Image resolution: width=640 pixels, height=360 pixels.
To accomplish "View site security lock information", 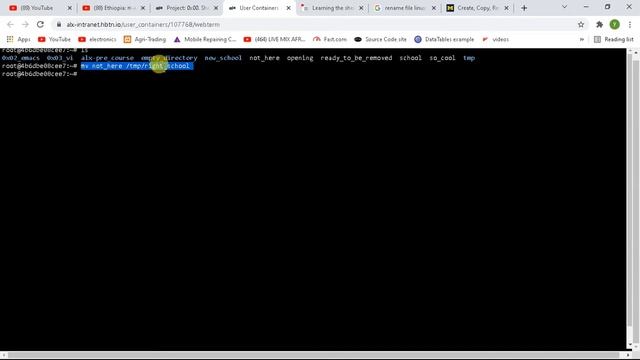I will [59, 24].
